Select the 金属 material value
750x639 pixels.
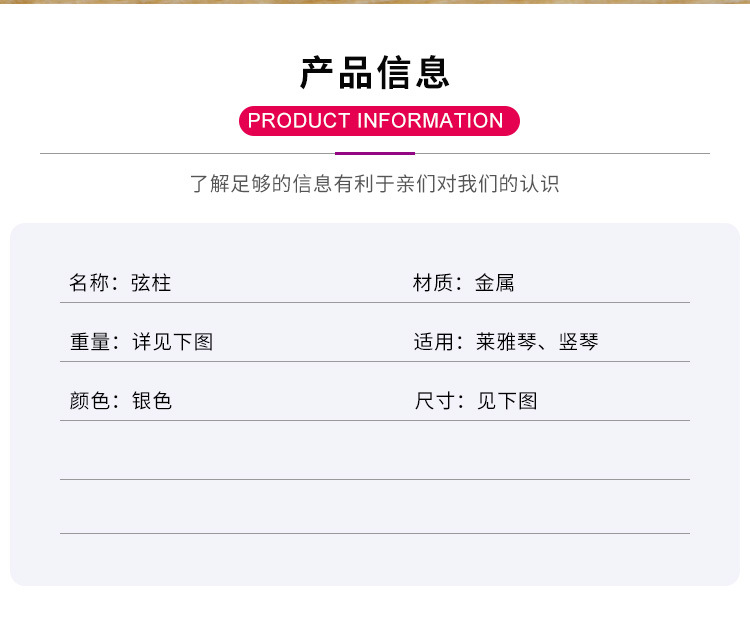pyautogui.click(x=495, y=283)
